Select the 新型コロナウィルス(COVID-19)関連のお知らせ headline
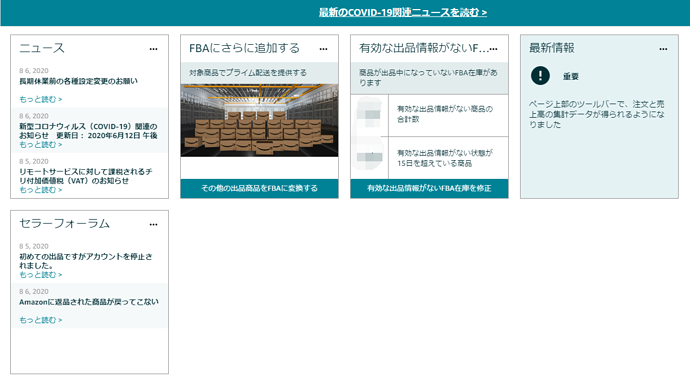Viewport: 690px width, 377px height. pos(88,131)
